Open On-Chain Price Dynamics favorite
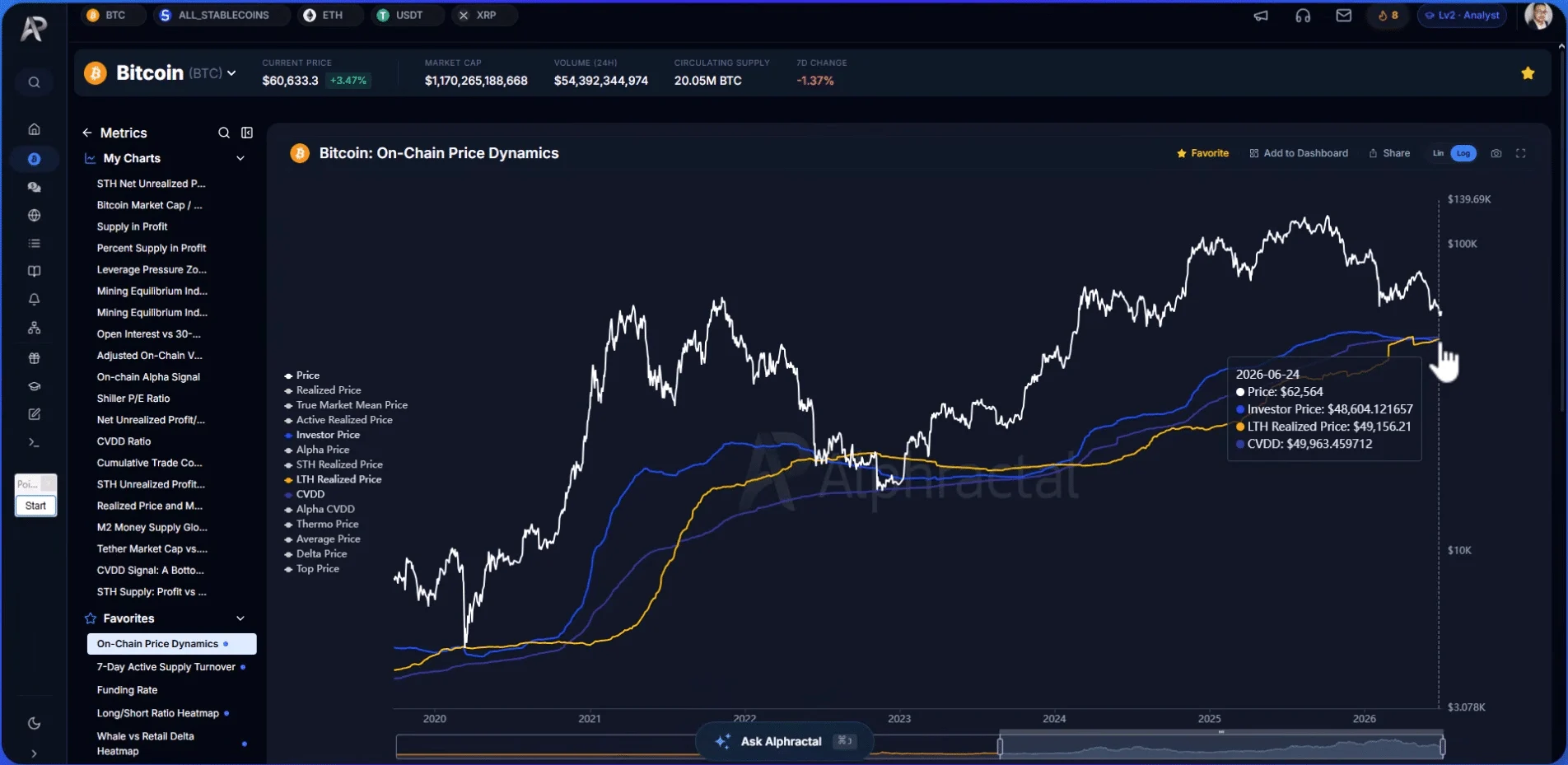The image size is (1568, 765). (172, 644)
